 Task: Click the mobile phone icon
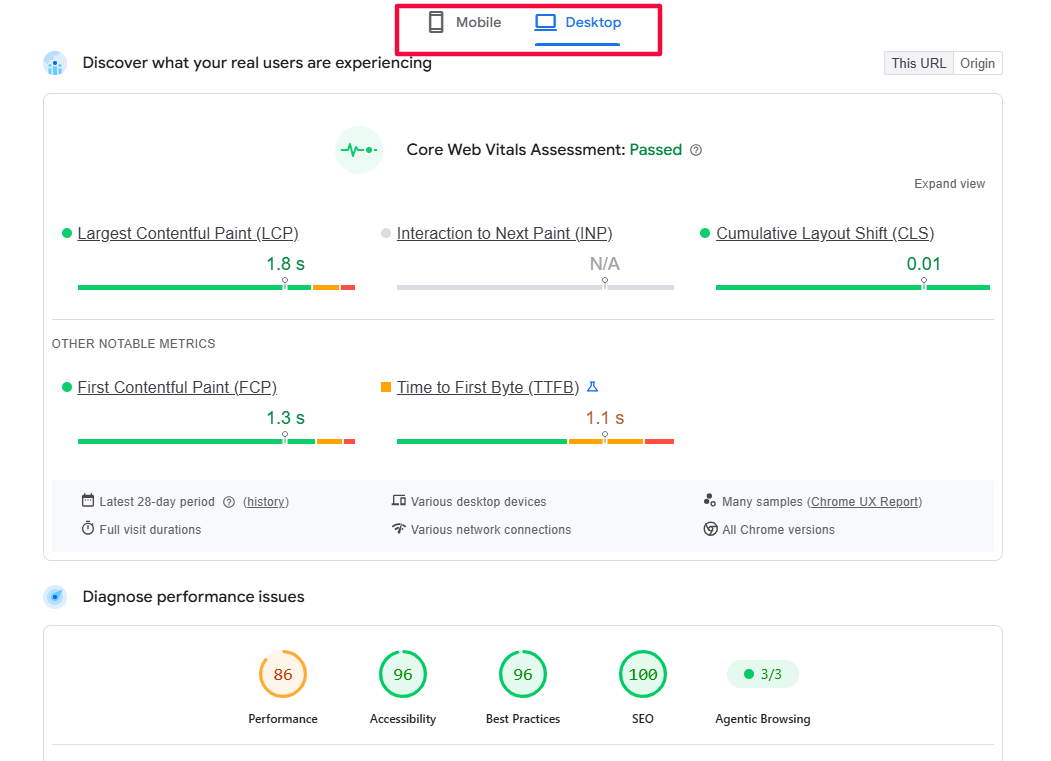(436, 22)
